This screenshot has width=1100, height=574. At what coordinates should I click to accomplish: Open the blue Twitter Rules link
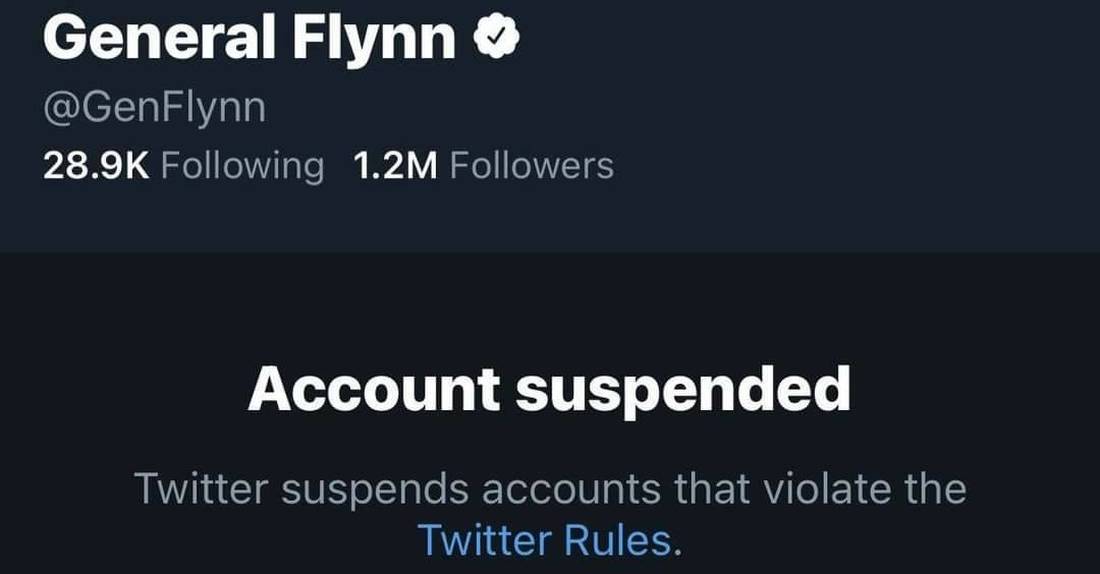click(x=547, y=541)
